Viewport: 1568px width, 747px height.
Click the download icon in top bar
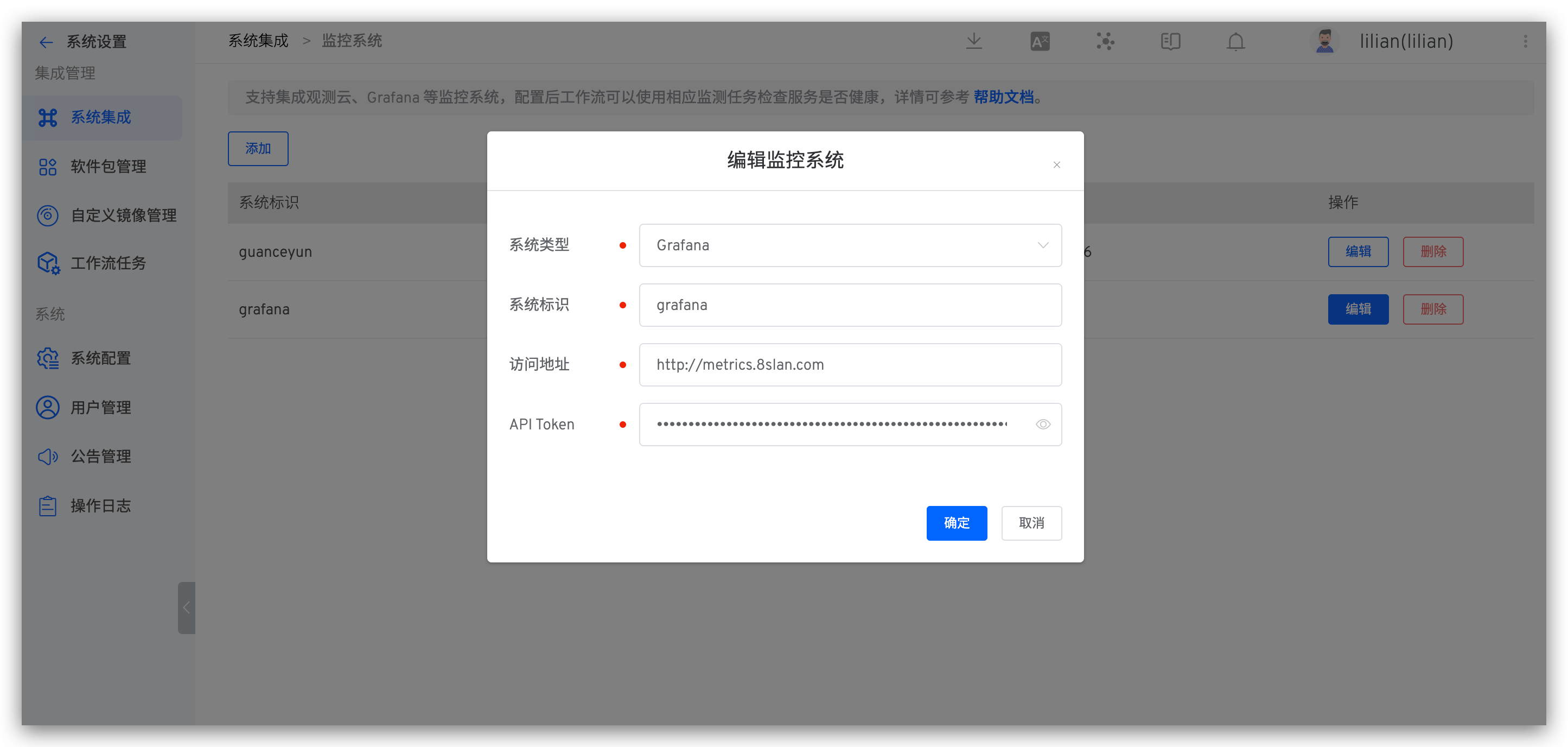[x=974, y=41]
